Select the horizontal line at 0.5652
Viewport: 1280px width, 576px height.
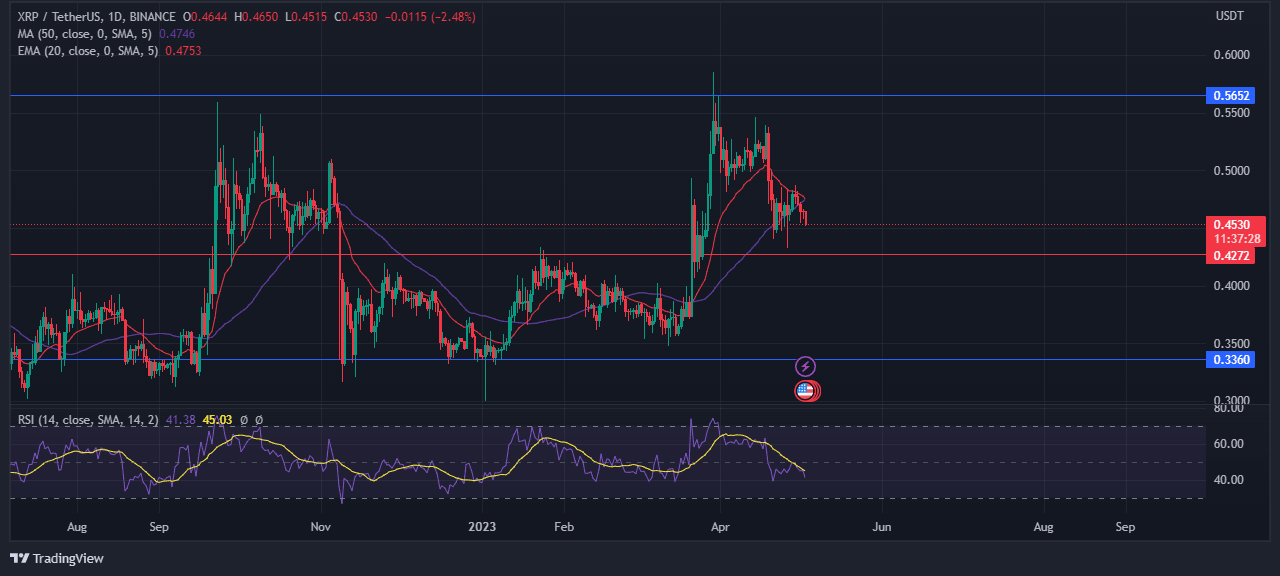tap(500, 96)
